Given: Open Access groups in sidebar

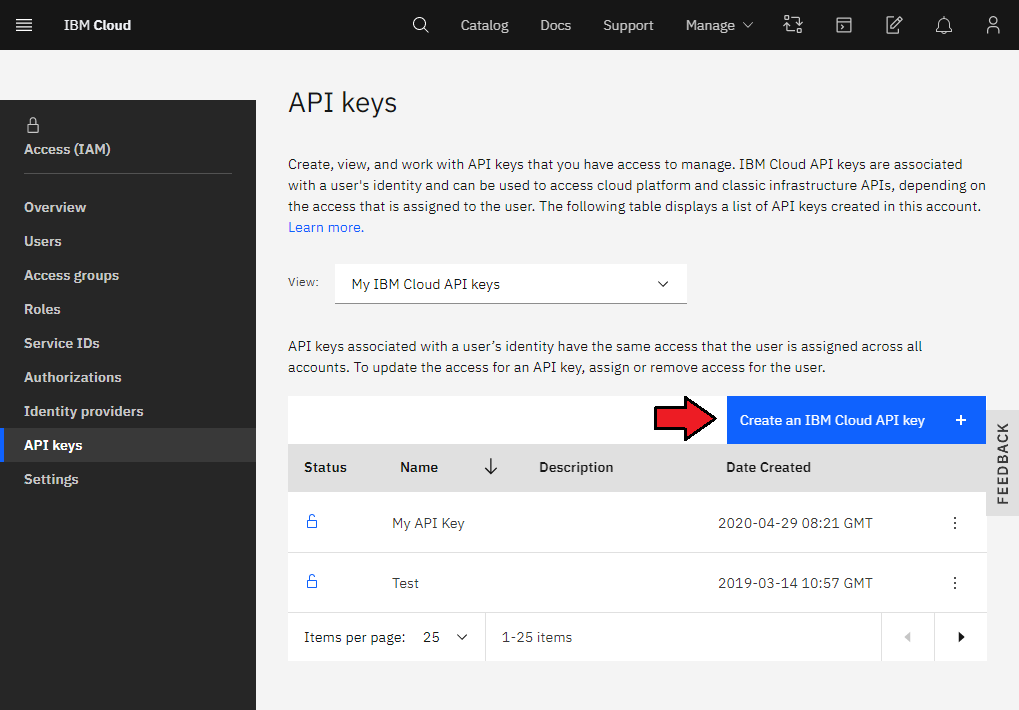Looking at the screenshot, I should point(71,275).
